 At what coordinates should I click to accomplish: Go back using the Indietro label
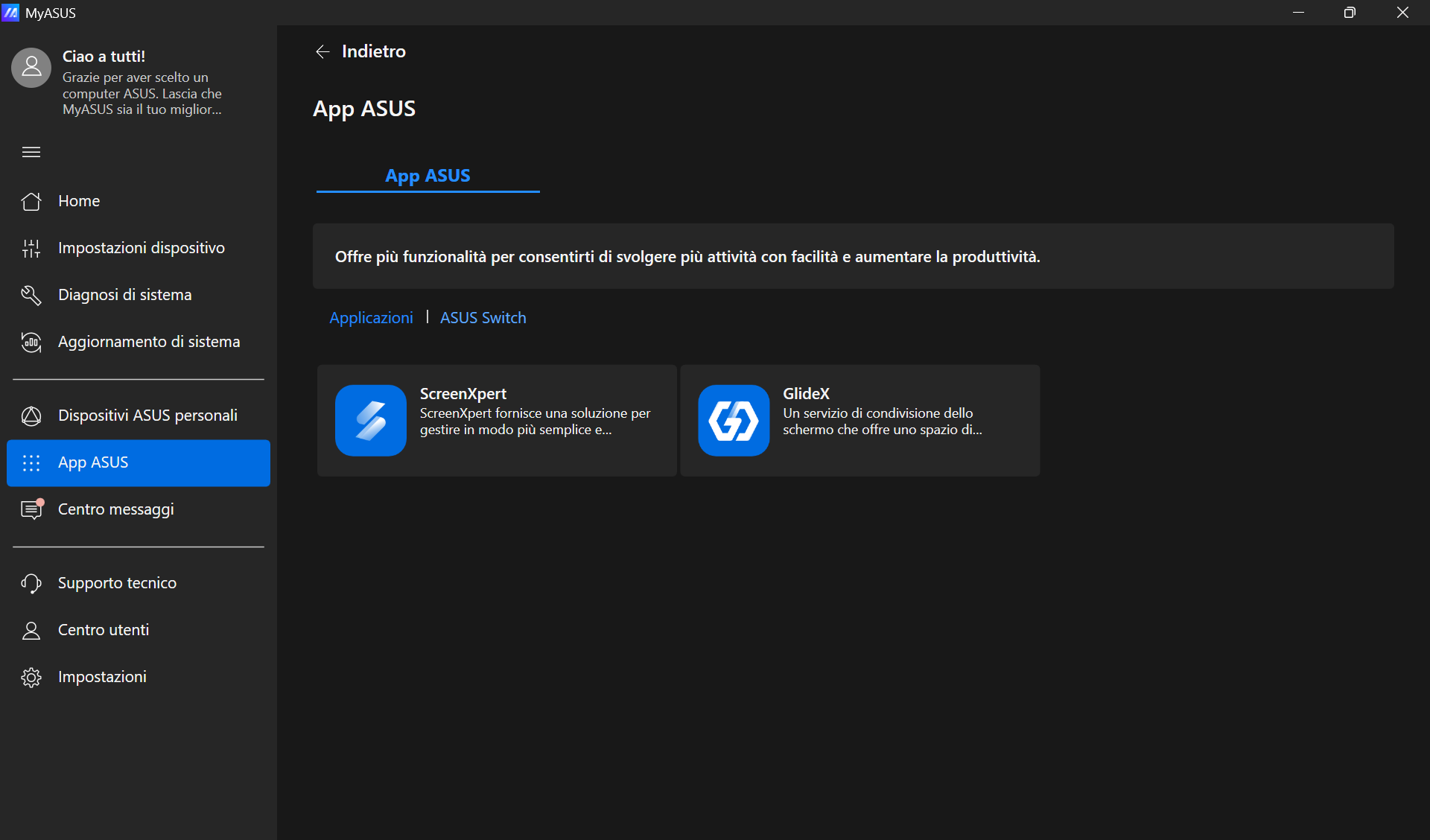[x=374, y=51]
